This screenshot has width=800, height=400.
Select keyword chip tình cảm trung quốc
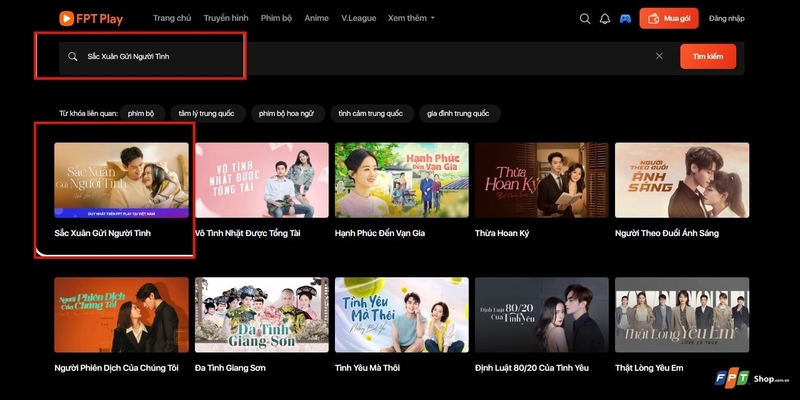click(x=371, y=113)
